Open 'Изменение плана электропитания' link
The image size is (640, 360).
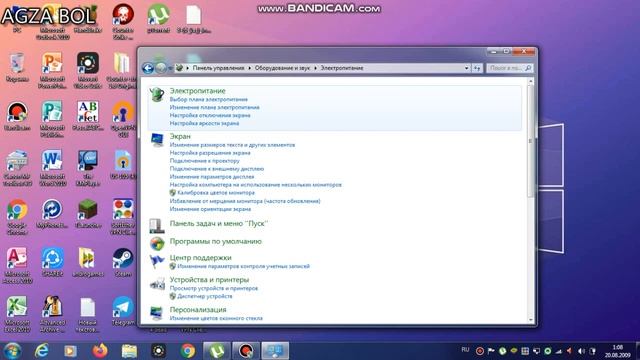click(214, 107)
